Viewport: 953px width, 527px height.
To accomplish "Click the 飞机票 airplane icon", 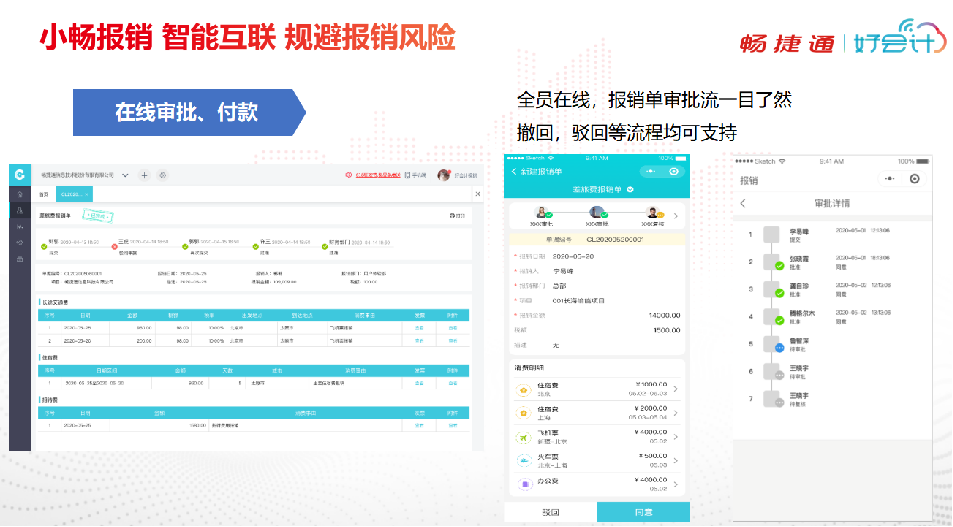I will click(522, 437).
